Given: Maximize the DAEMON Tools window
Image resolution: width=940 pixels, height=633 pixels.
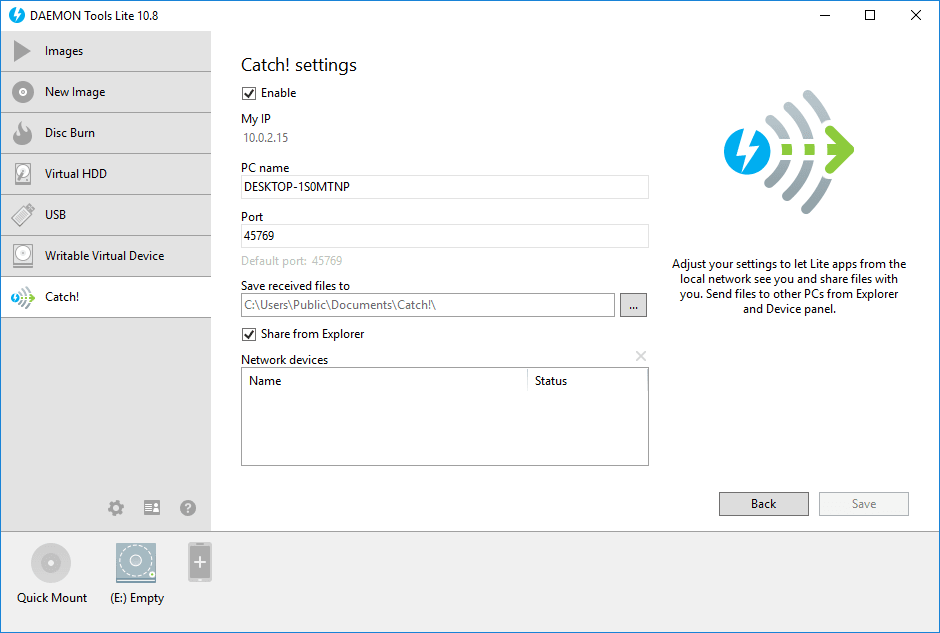Looking at the screenshot, I should 870,16.
